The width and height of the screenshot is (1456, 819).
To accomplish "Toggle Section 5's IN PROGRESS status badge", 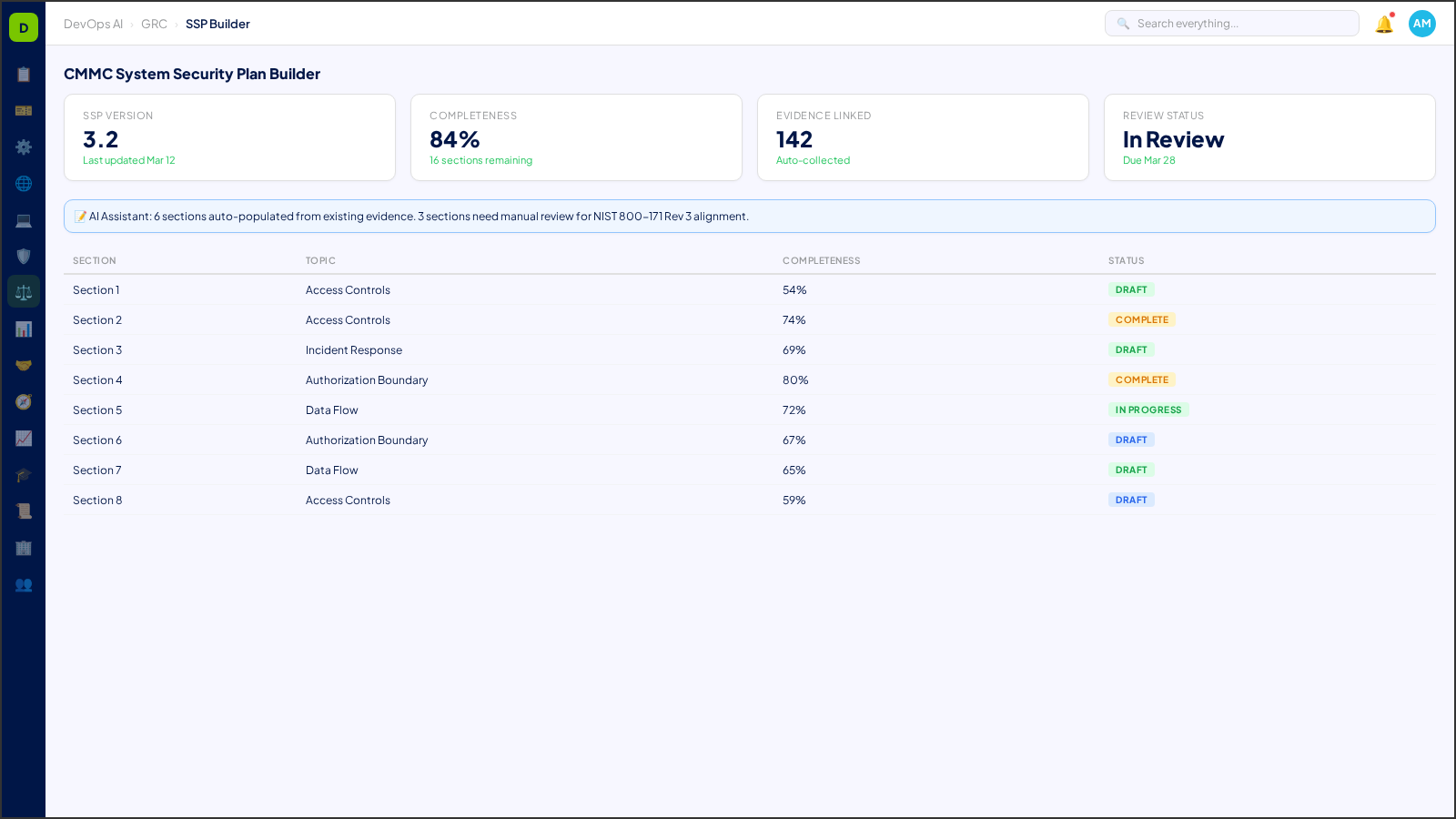I will [1149, 409].
